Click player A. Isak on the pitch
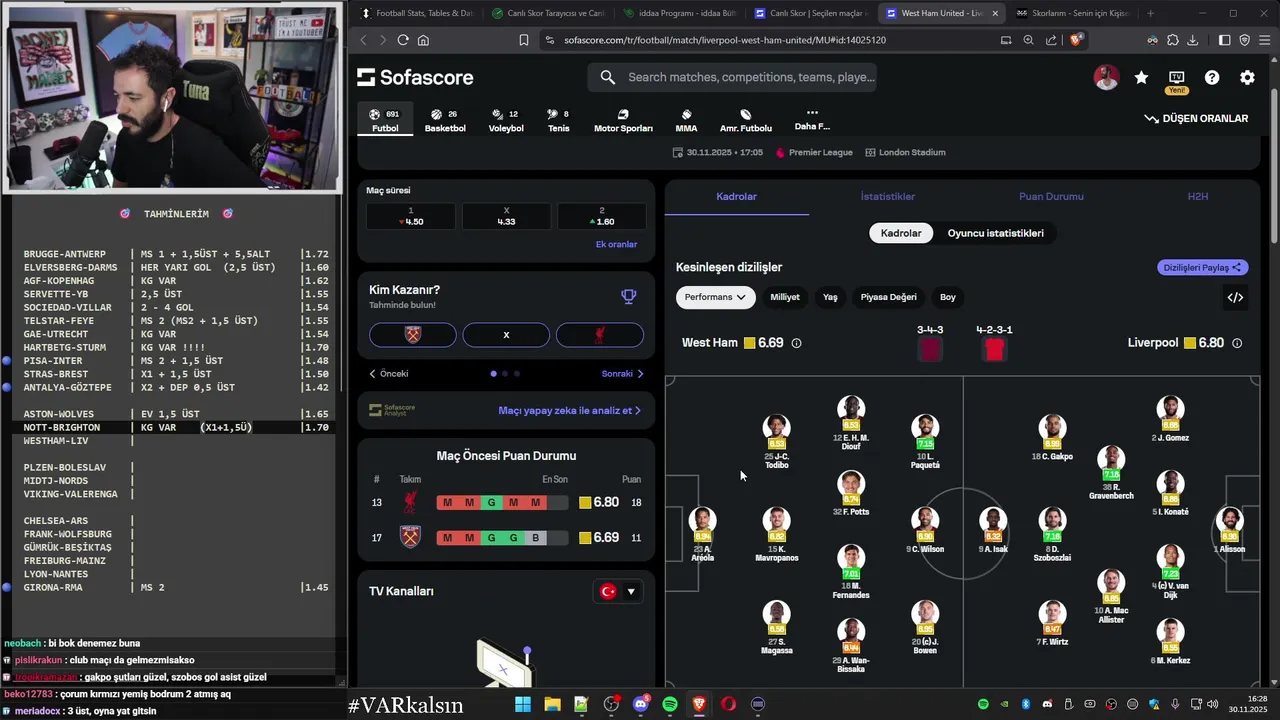Viewport: 1280px width, 720px height. coord(993,529)
